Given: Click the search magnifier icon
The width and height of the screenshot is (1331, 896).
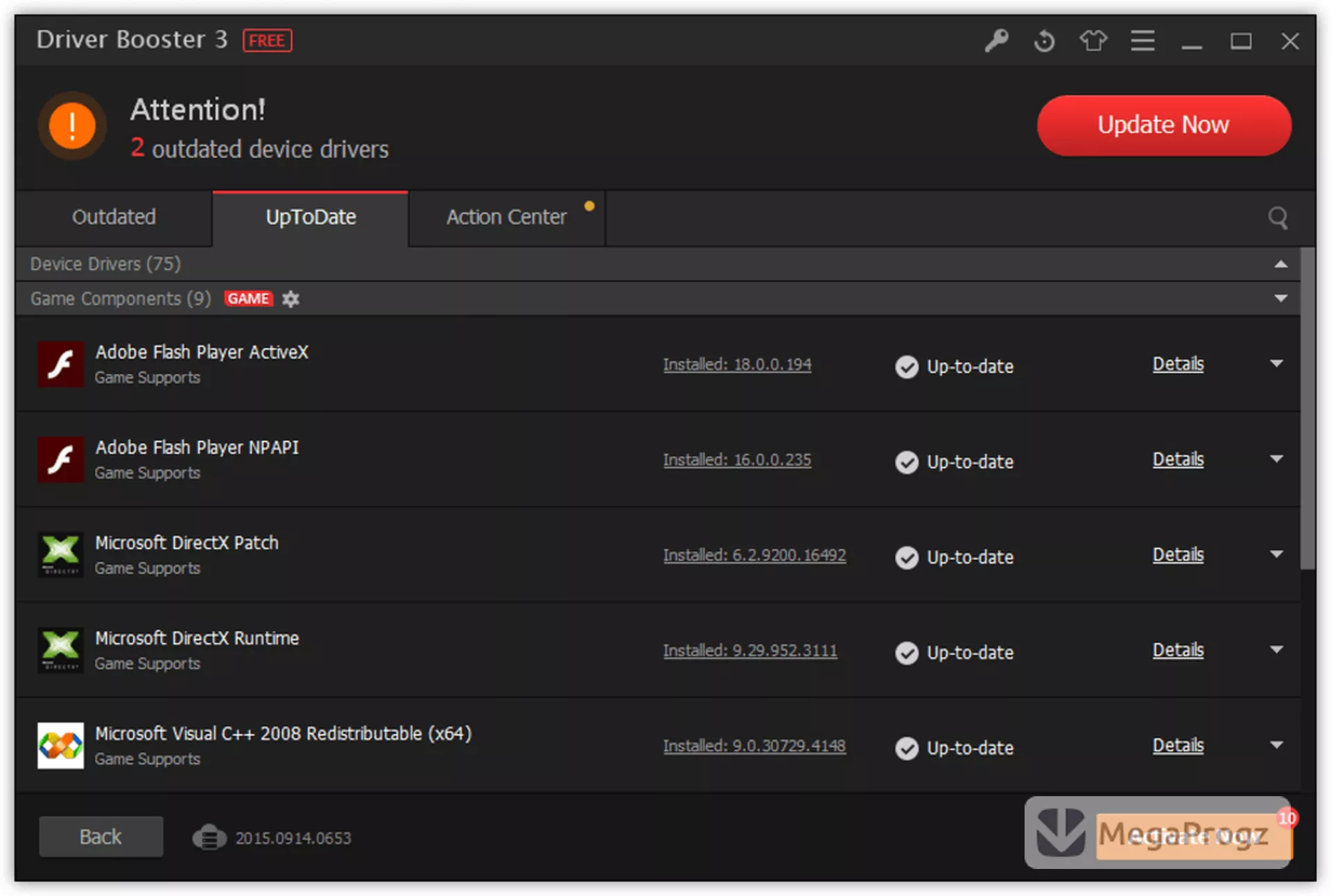Looking at the screenshot, I should [1278, 218].
